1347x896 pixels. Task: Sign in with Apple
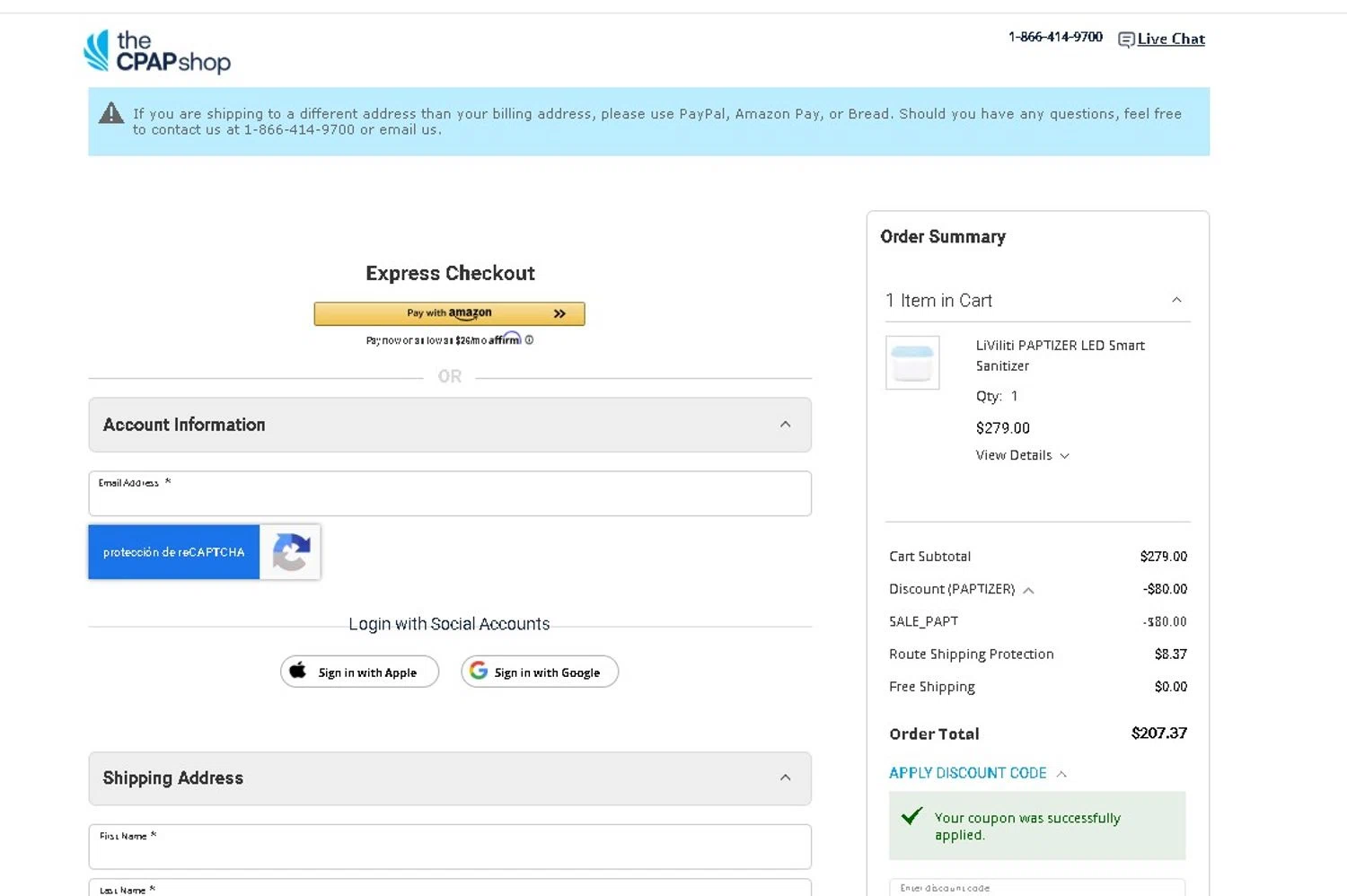pyautogui.click(x=359, y=672)
